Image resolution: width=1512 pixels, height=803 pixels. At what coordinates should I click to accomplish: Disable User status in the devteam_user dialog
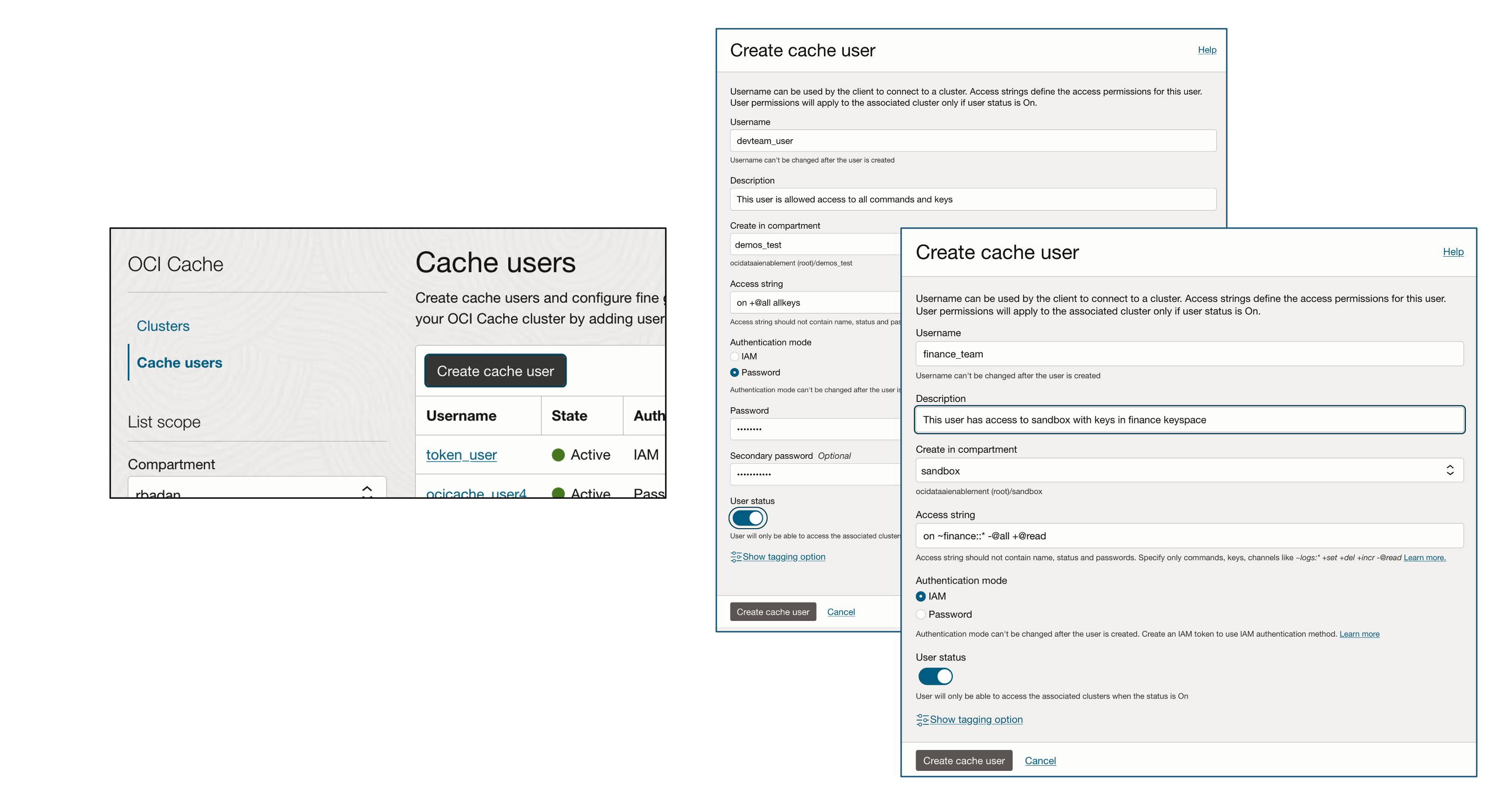(x=749, y=517)
